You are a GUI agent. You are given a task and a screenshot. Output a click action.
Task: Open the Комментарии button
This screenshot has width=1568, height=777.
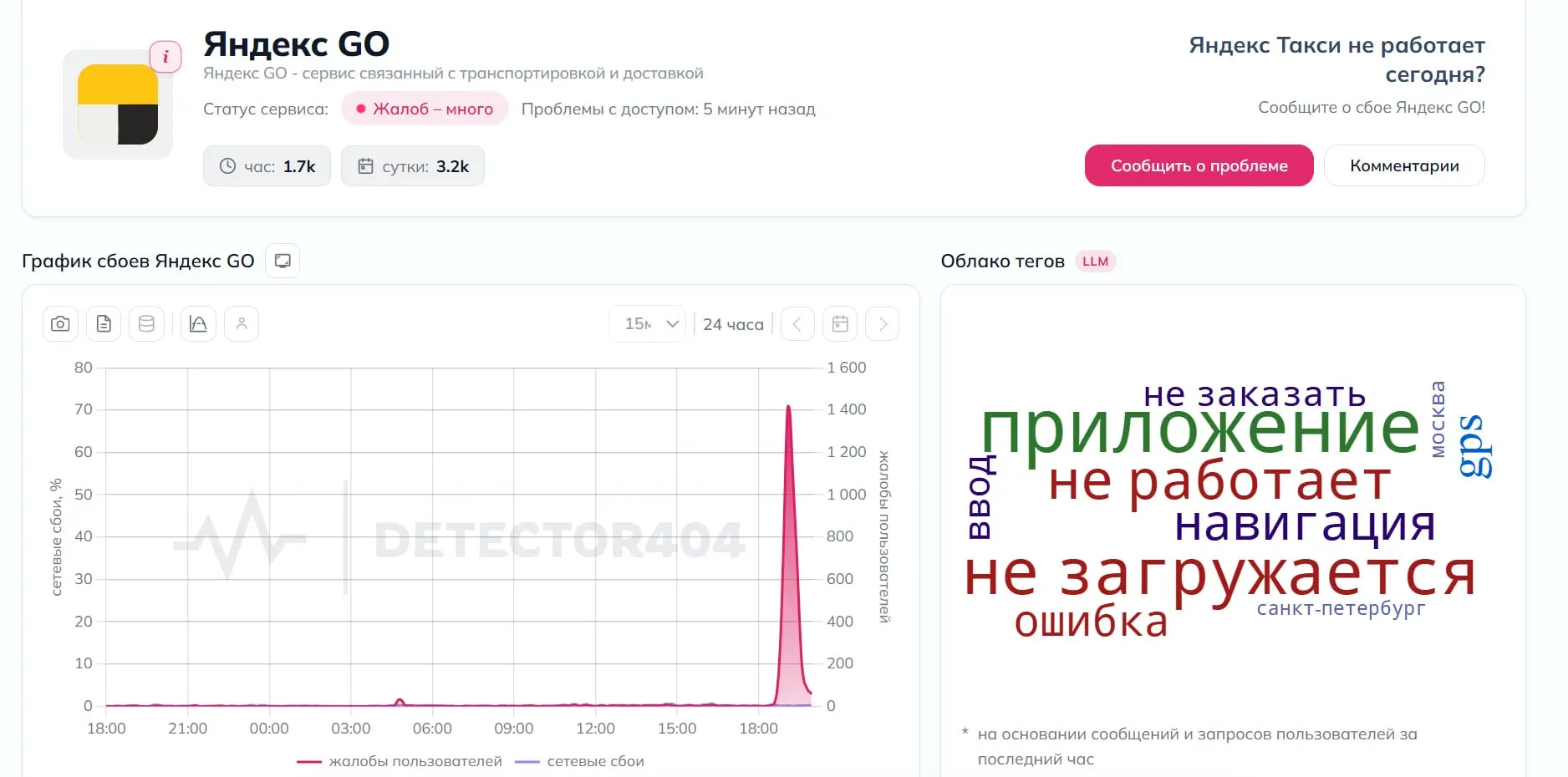pyautogui.click(x=1404, y=165)
